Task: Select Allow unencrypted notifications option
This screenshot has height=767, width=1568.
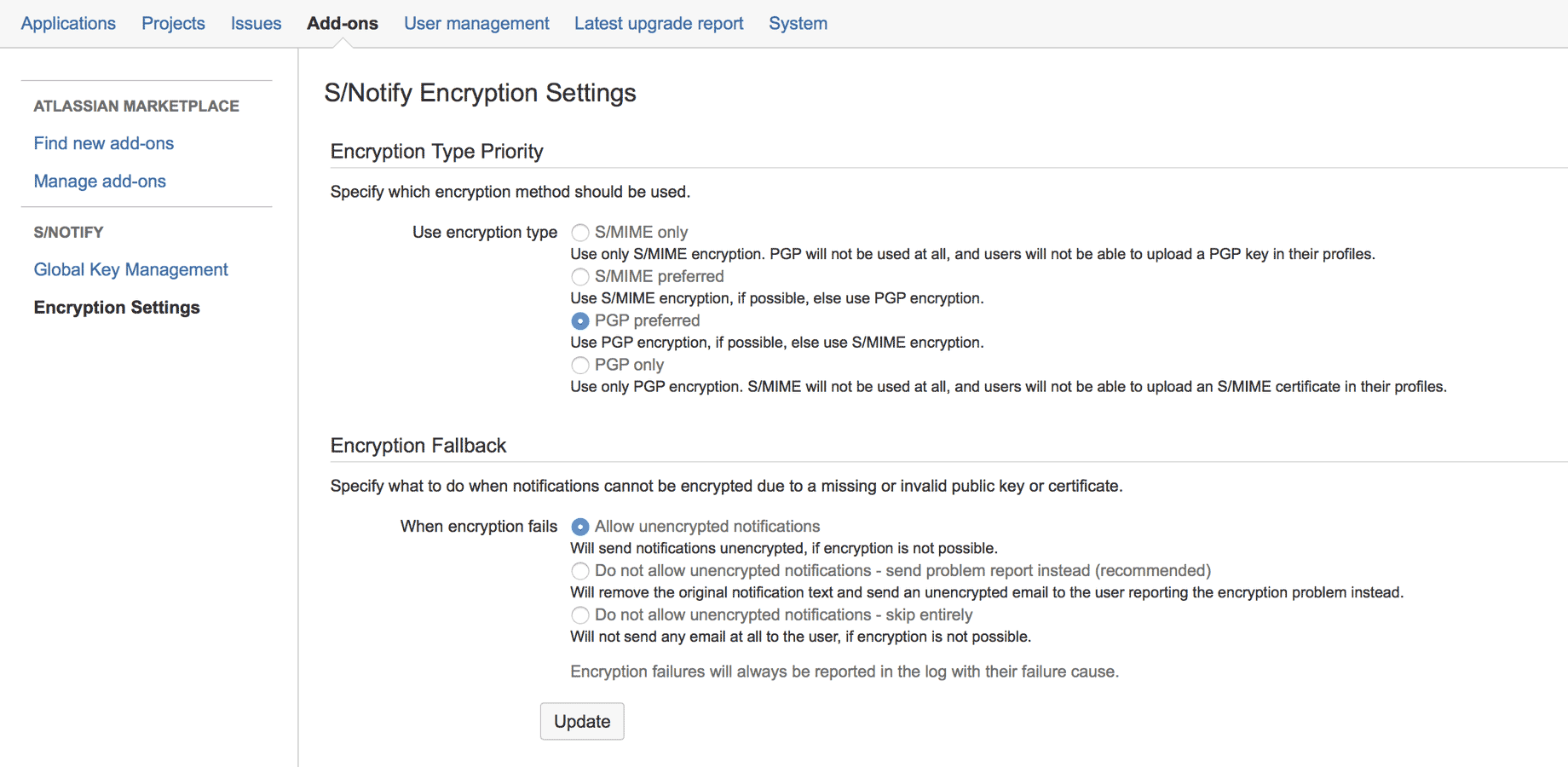Action: point(580,527)
